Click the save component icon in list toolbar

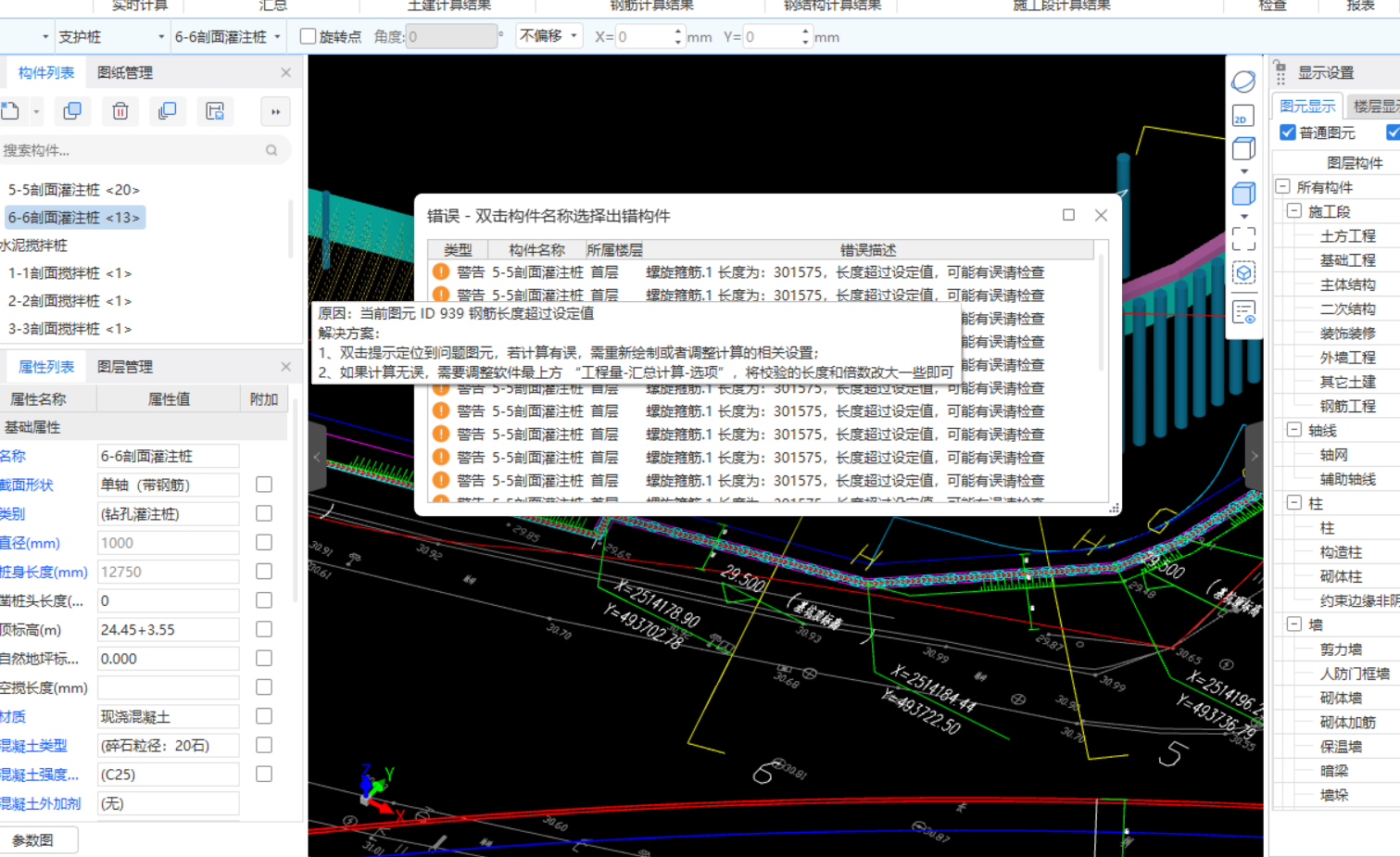click(x=215, y=111)
